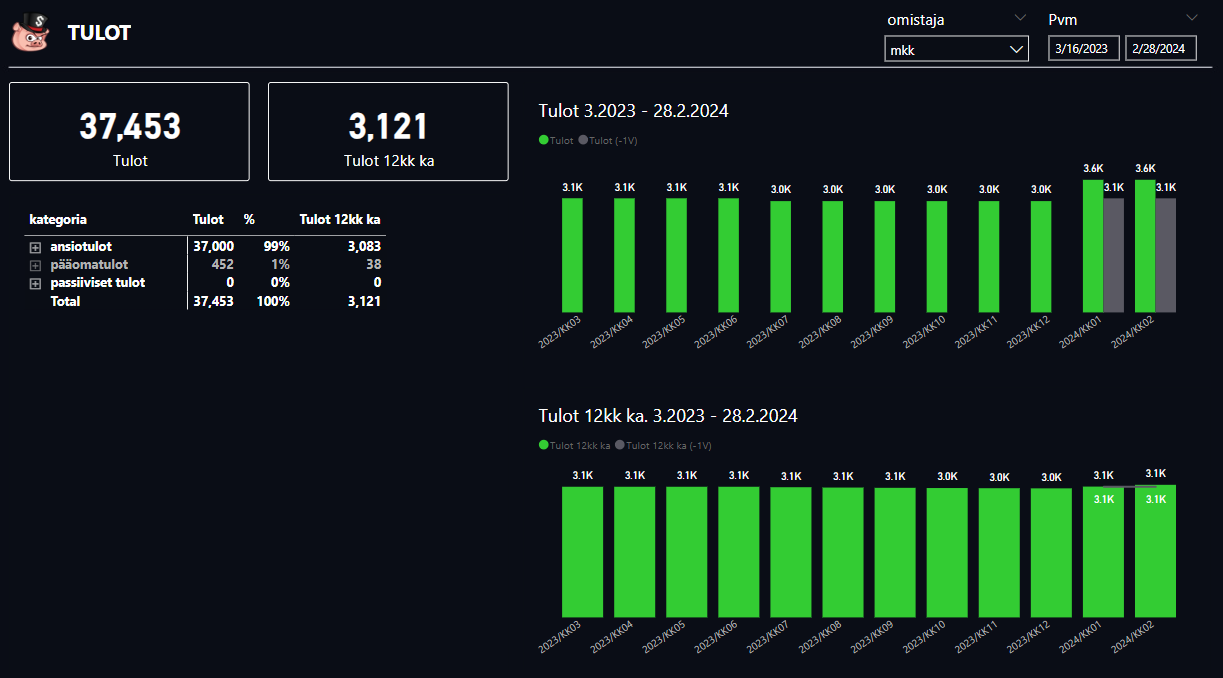Click gray Tulot 12kk ka (-1V) legend marker
The width and height of the screenshot is (1223, 678).
[x=621, y=445]
